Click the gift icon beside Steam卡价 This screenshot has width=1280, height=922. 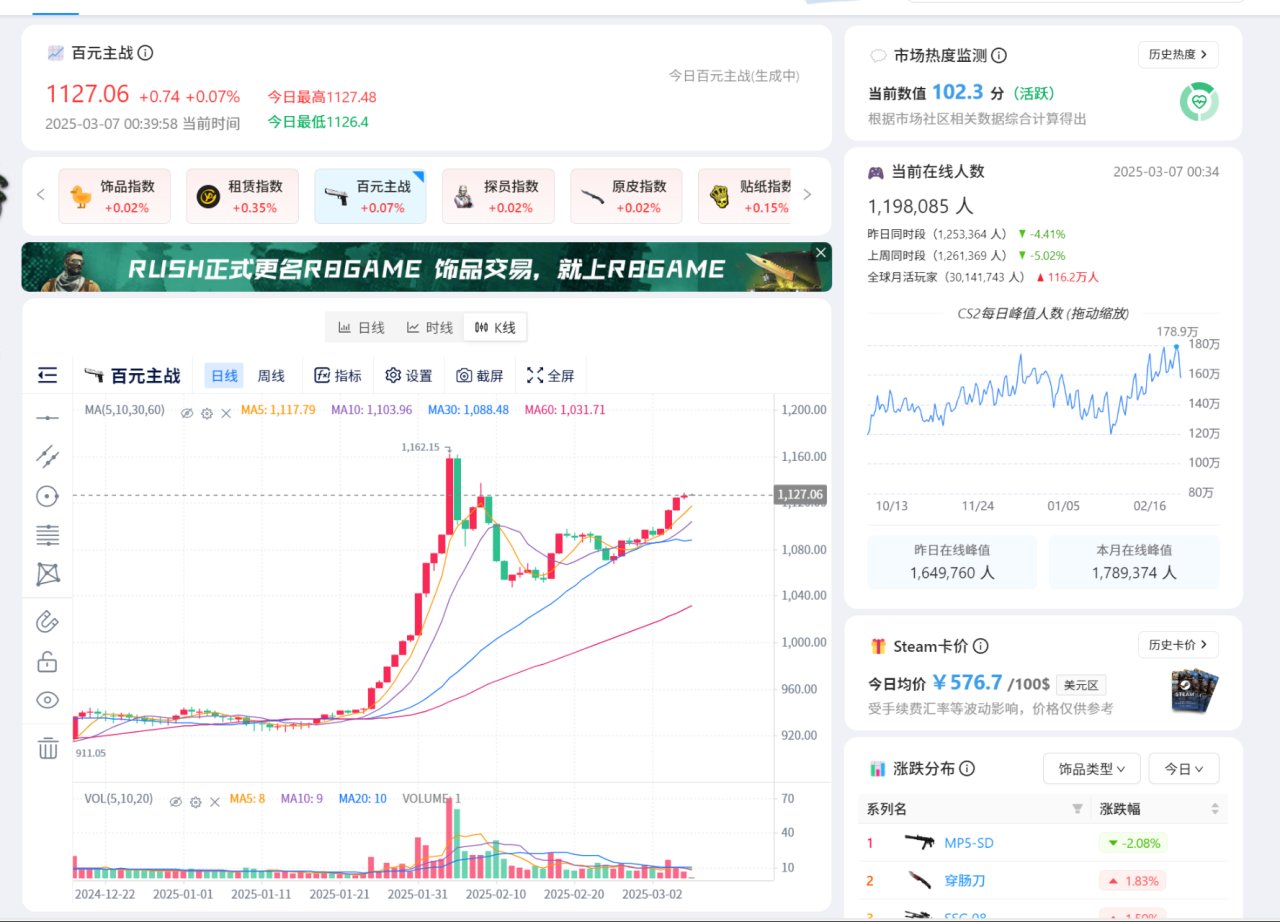[878, 646]
